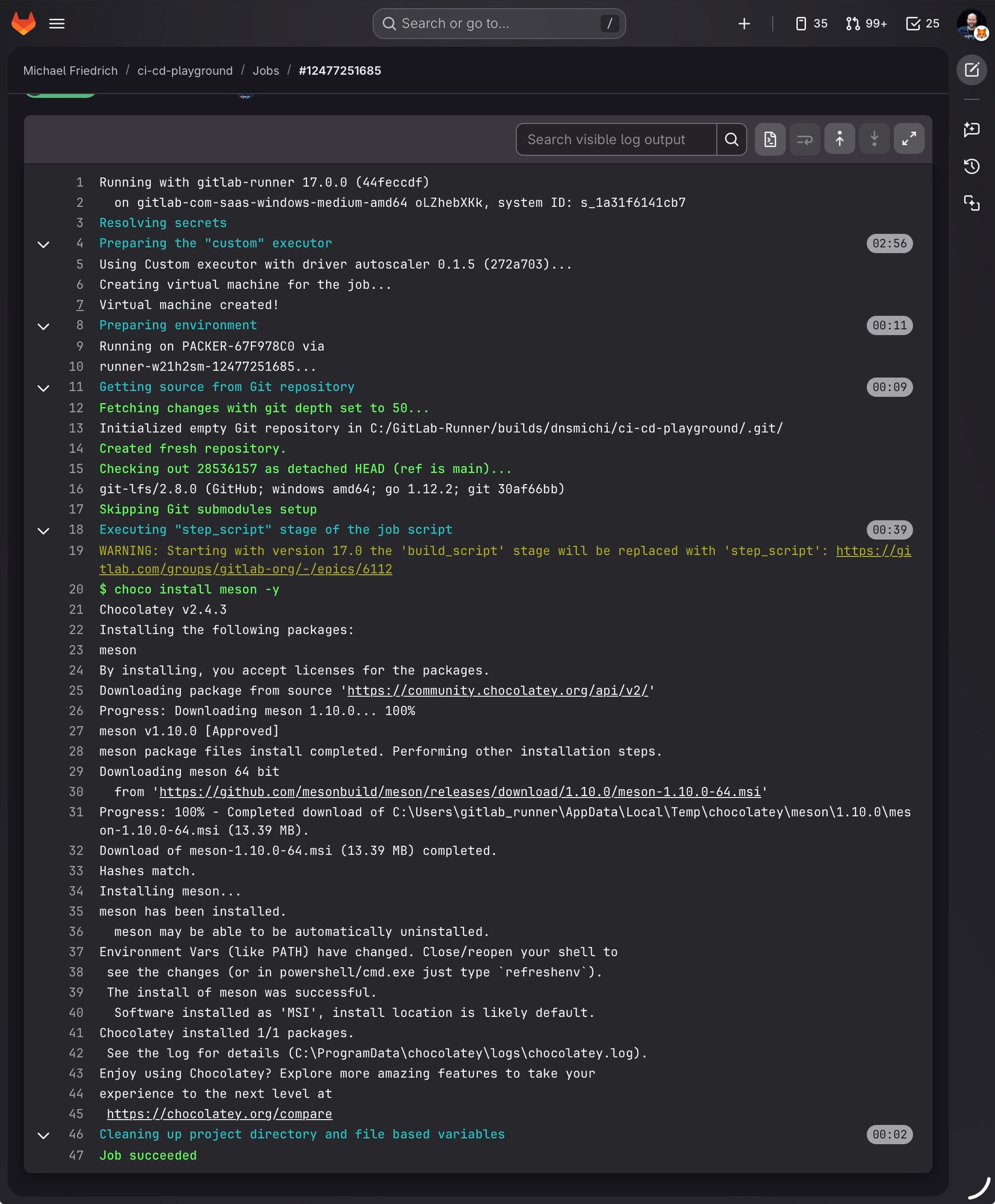Click the Job succeeded log line
Screen dimensions: 995x1204
click(148, 1155)
